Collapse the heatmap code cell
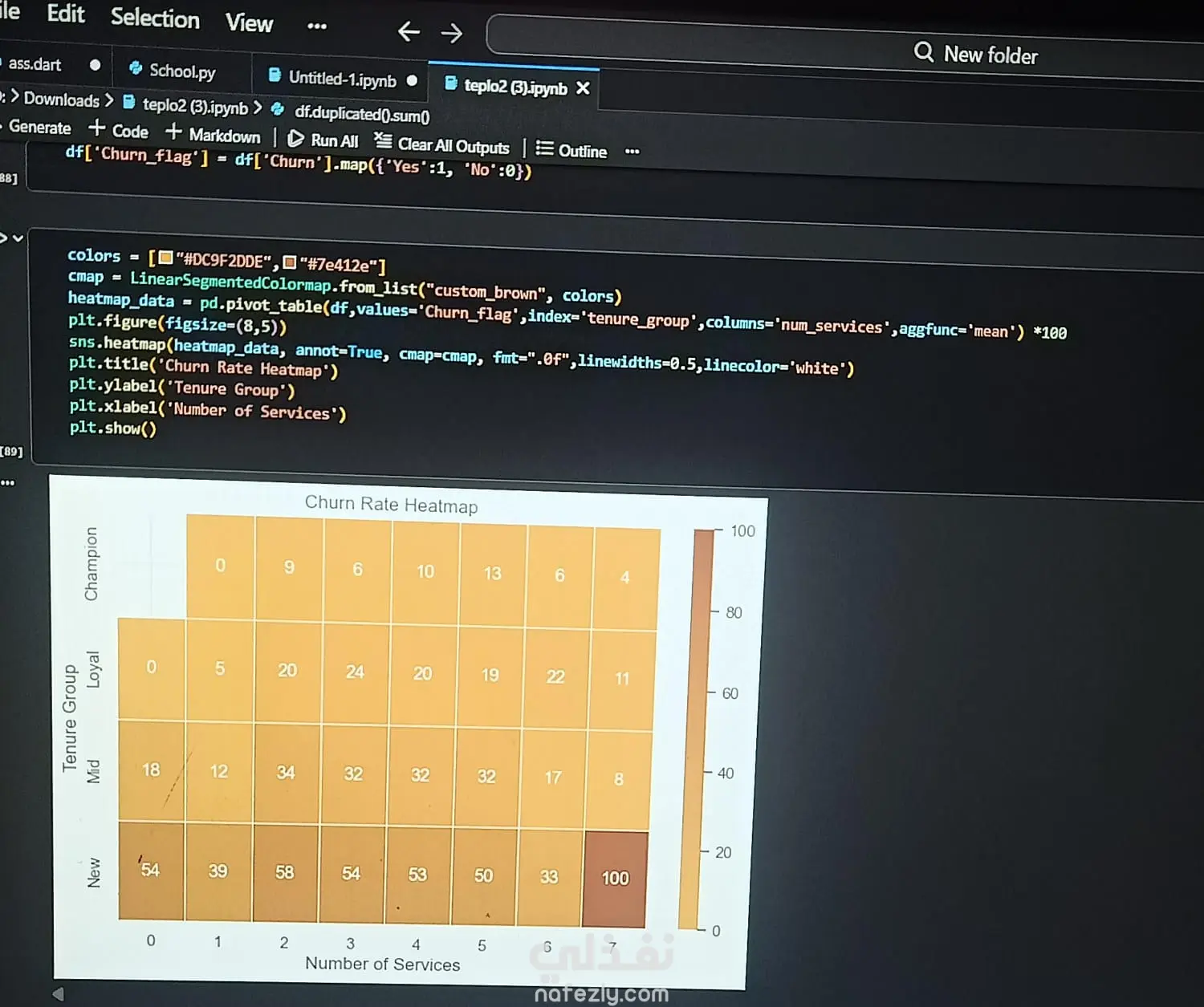This screenshot has height=1007, width=1204. tap(18, 238)
